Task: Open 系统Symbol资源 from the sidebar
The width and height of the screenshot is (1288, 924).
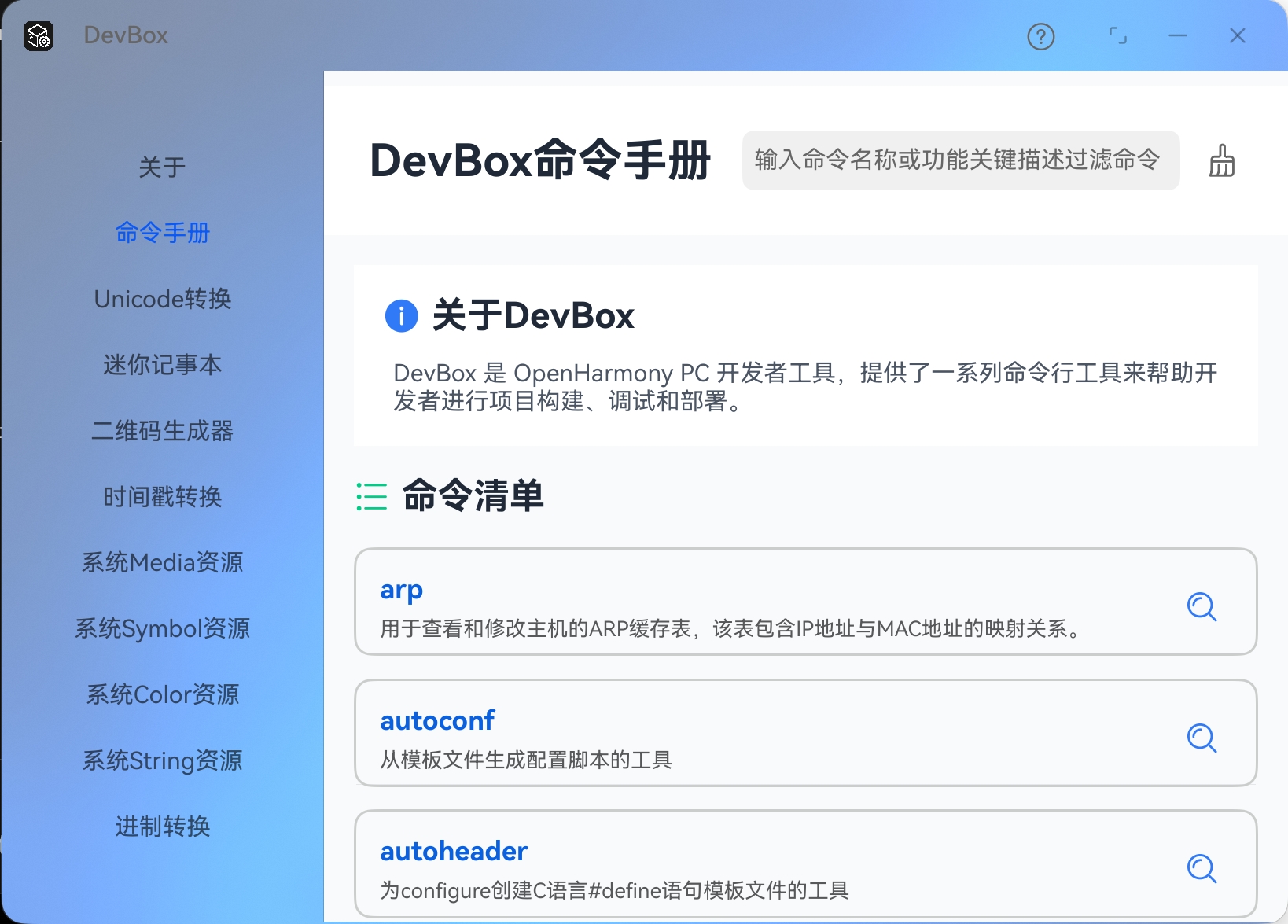Action: 162,628
